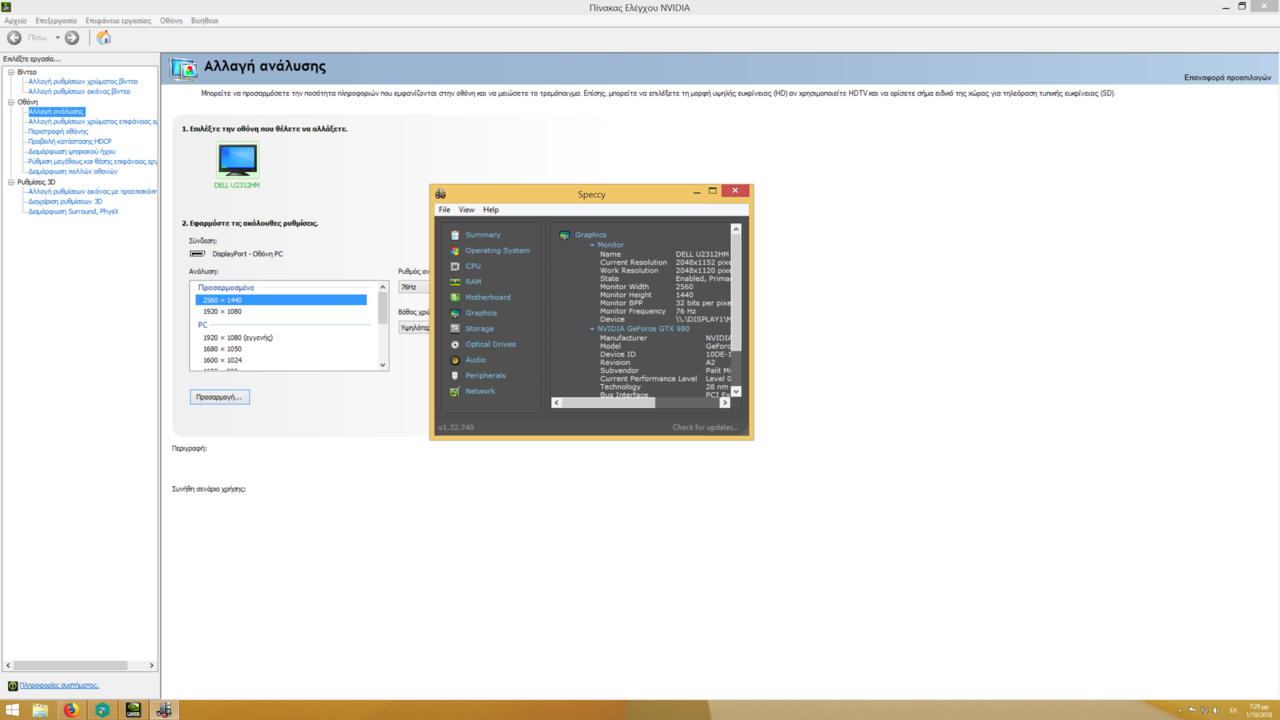Viewport: 1280px width, 720px height.
Task: Click the Graphics monitor icon in Speccy sidebar
Action: tap(455, 313)
